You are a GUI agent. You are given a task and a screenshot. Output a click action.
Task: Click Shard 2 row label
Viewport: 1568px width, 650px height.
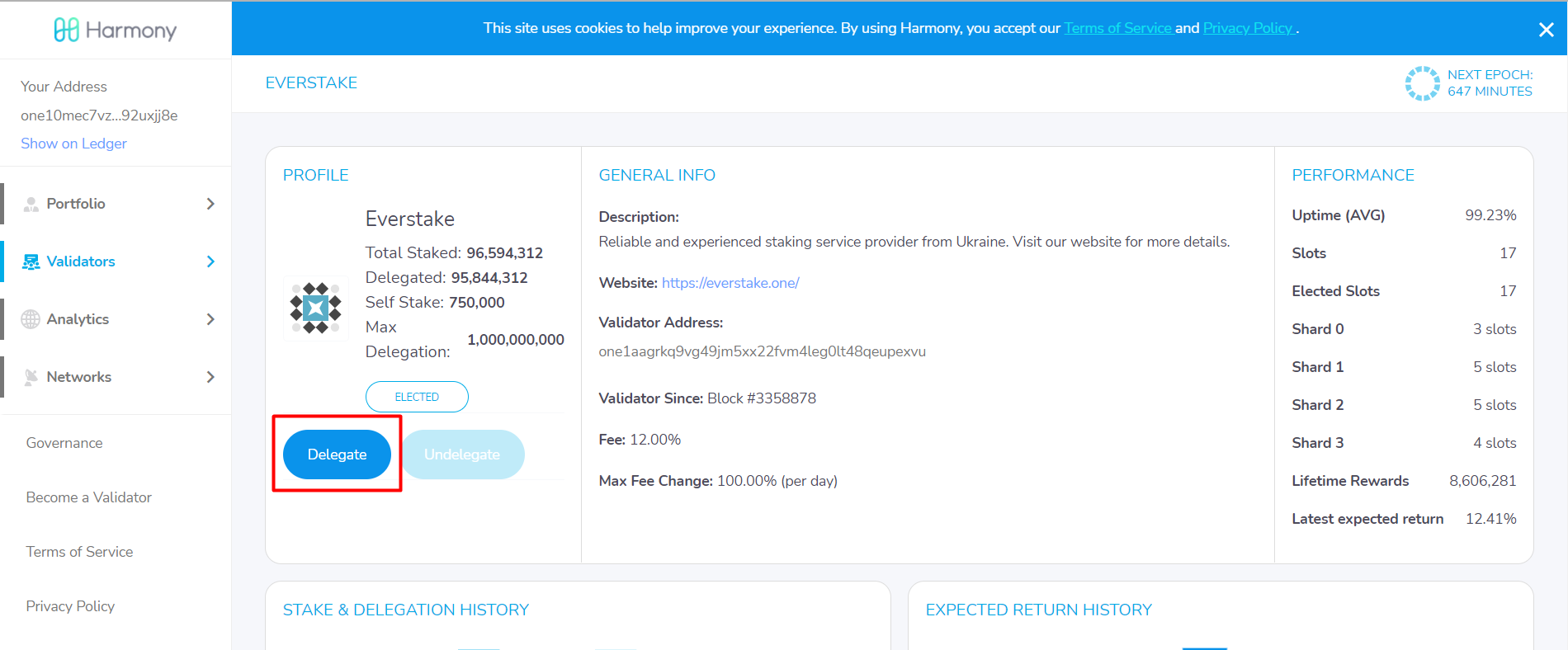[1317, 405]
